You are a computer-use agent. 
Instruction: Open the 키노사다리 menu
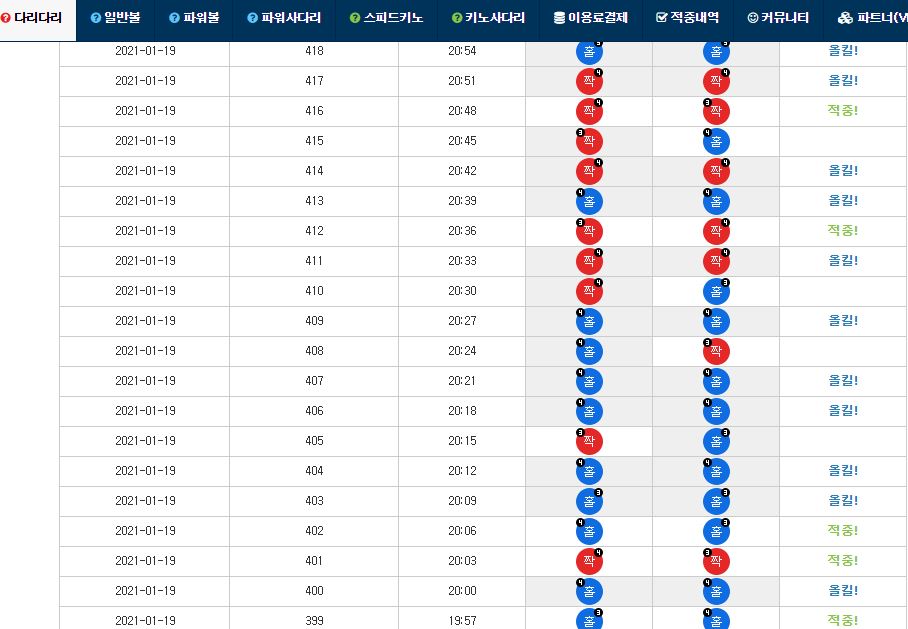(488, 18)
